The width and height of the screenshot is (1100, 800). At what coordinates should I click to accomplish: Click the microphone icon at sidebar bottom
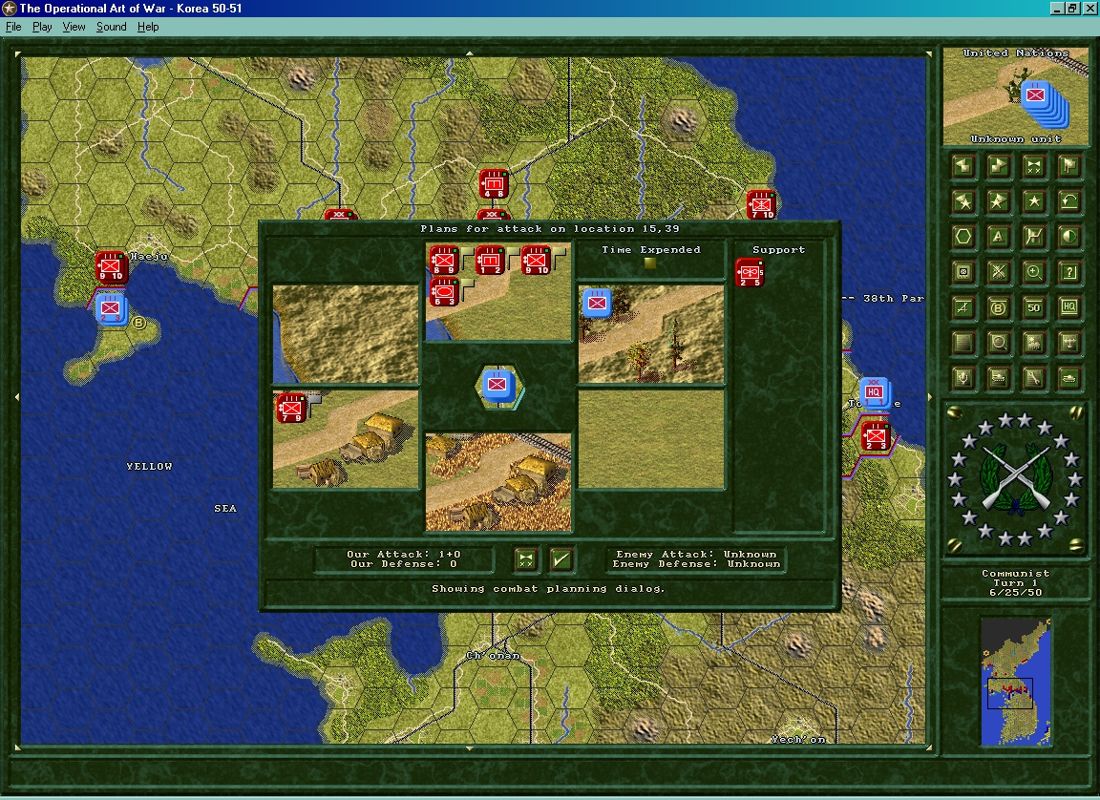point(963,377)
